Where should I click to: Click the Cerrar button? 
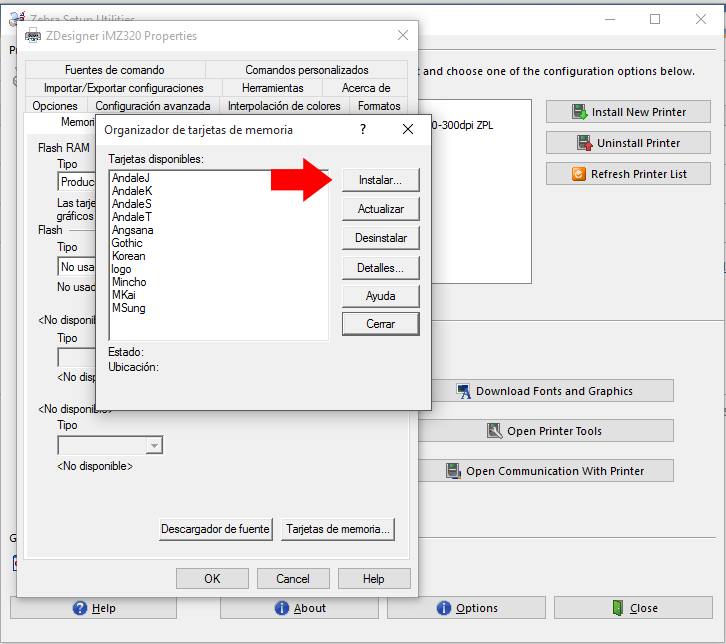pos(381,324)
